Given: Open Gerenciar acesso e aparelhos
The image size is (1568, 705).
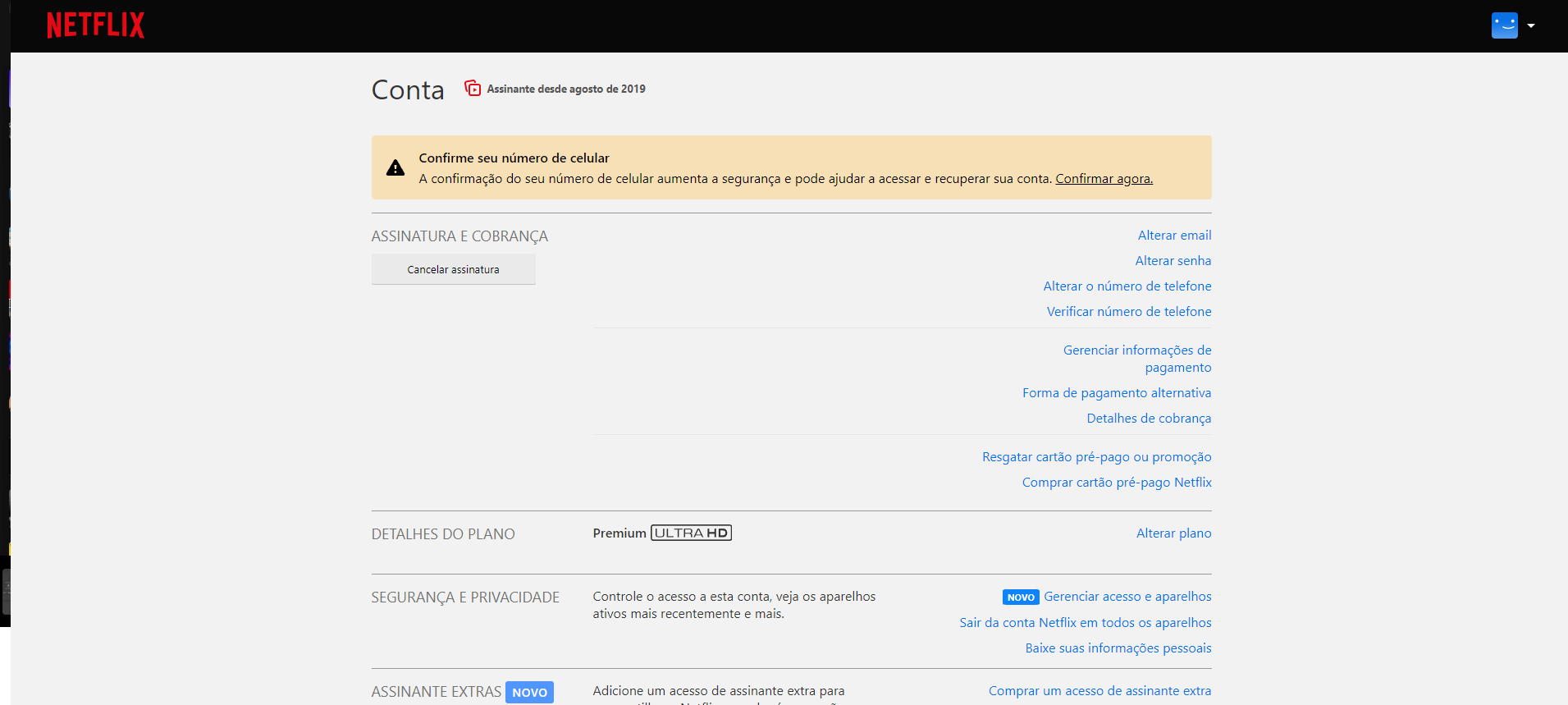Looking at the screenshot, I should (x=1127, y=597).
